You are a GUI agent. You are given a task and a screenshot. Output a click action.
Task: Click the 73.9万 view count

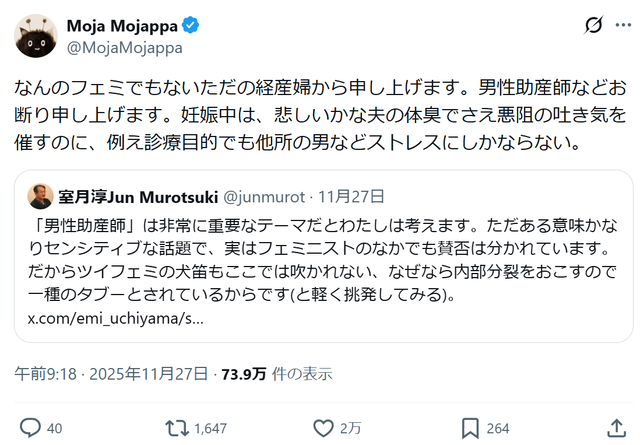pos(244,374)
